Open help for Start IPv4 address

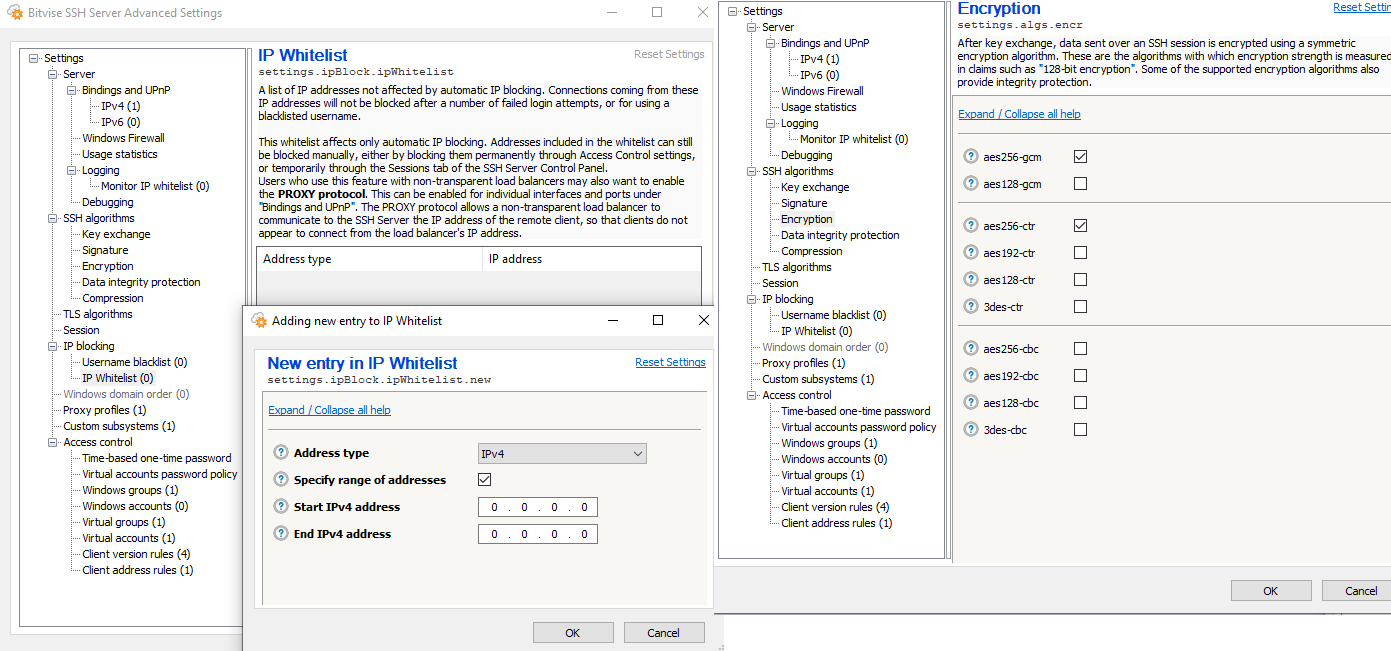[x=281, y=507]
